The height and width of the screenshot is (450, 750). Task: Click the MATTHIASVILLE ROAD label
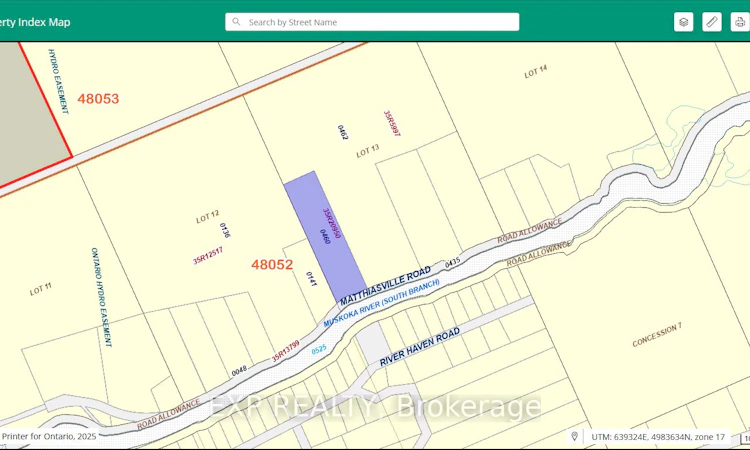(385, 286)
